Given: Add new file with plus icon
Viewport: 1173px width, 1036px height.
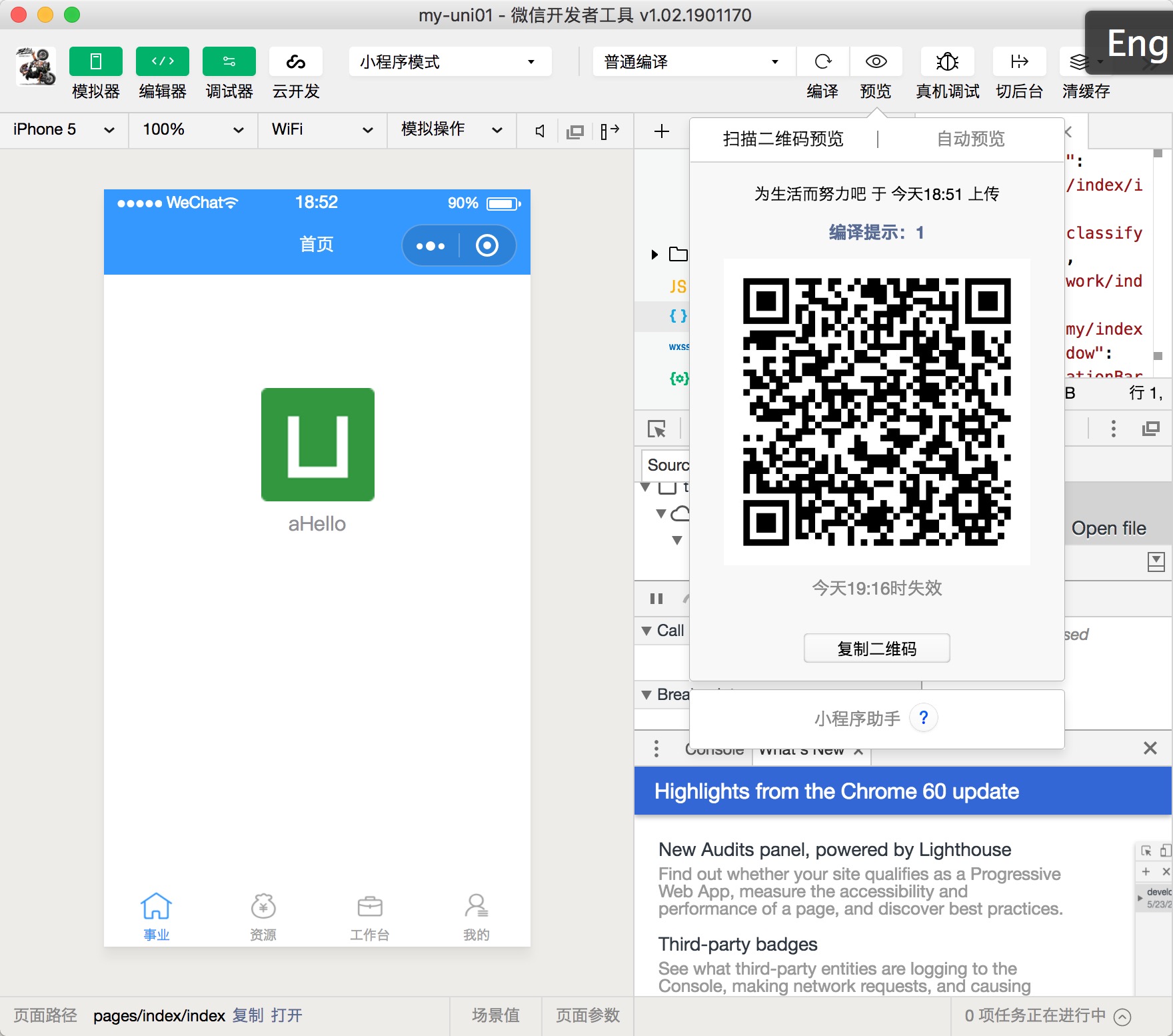Looking at the screenshot, I should point(661,131).
